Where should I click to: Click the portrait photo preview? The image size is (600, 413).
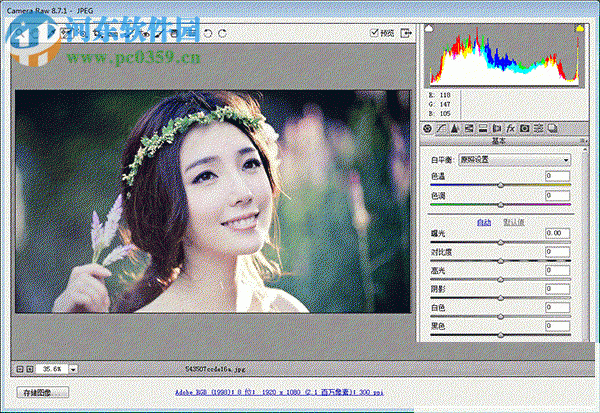click(213, 202)
